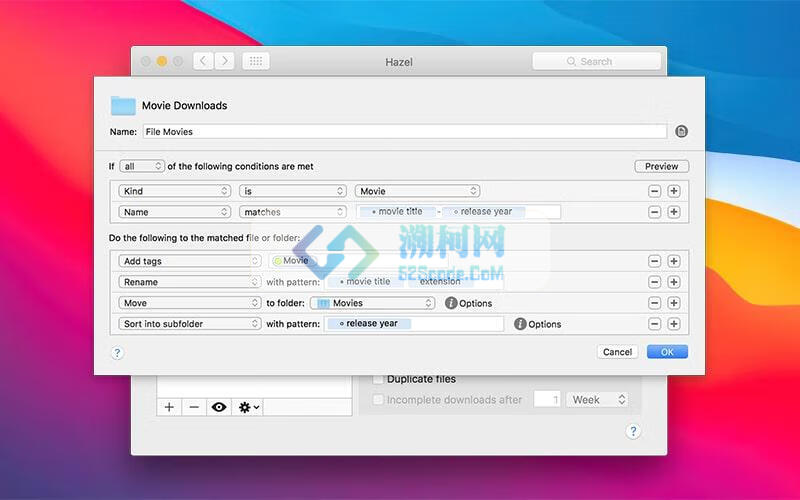Open the 'is' operator dropdown
This screenshot has height=500, width=800.
[293, 191]
